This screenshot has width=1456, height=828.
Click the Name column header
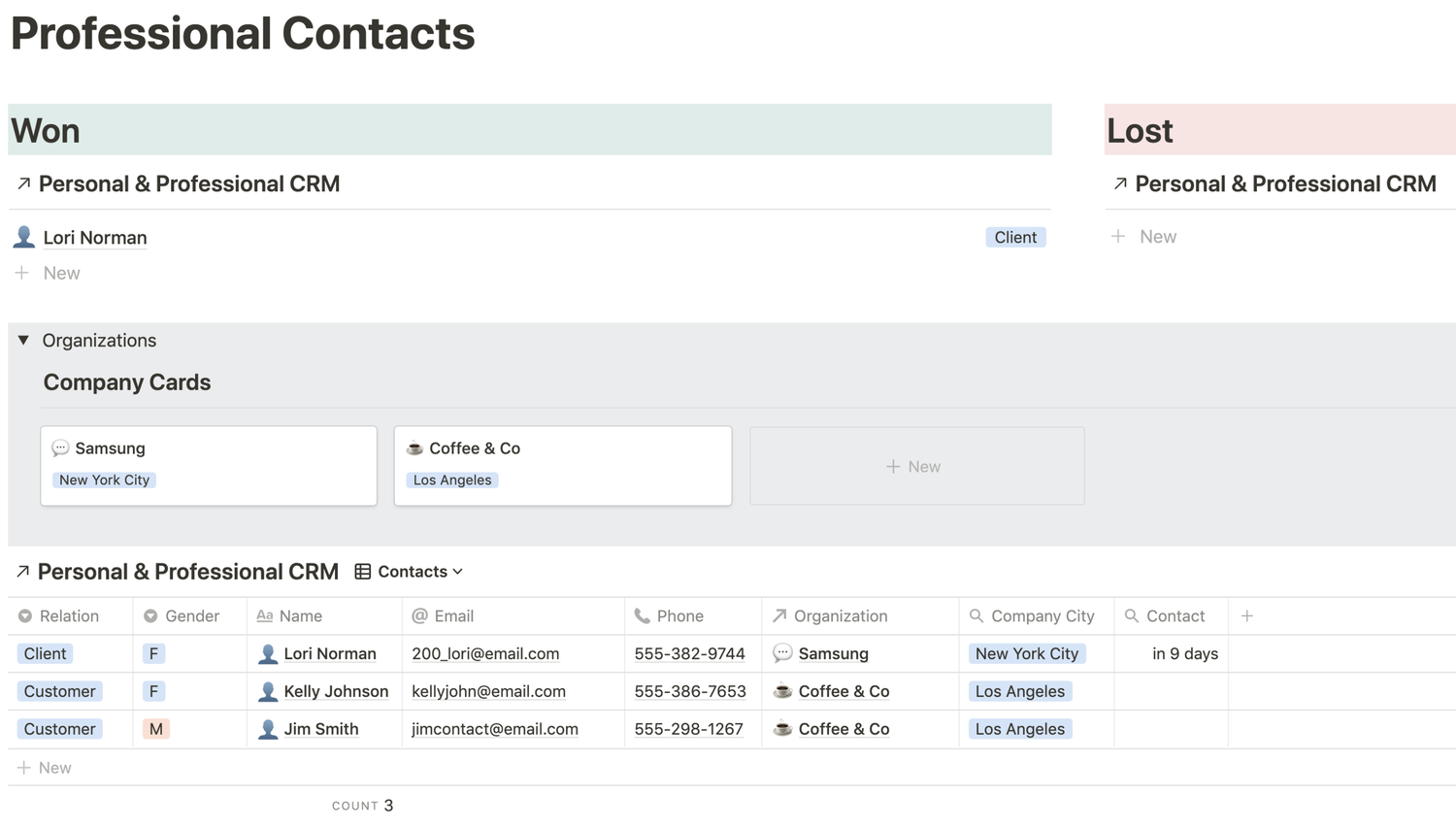pos(325,616)
